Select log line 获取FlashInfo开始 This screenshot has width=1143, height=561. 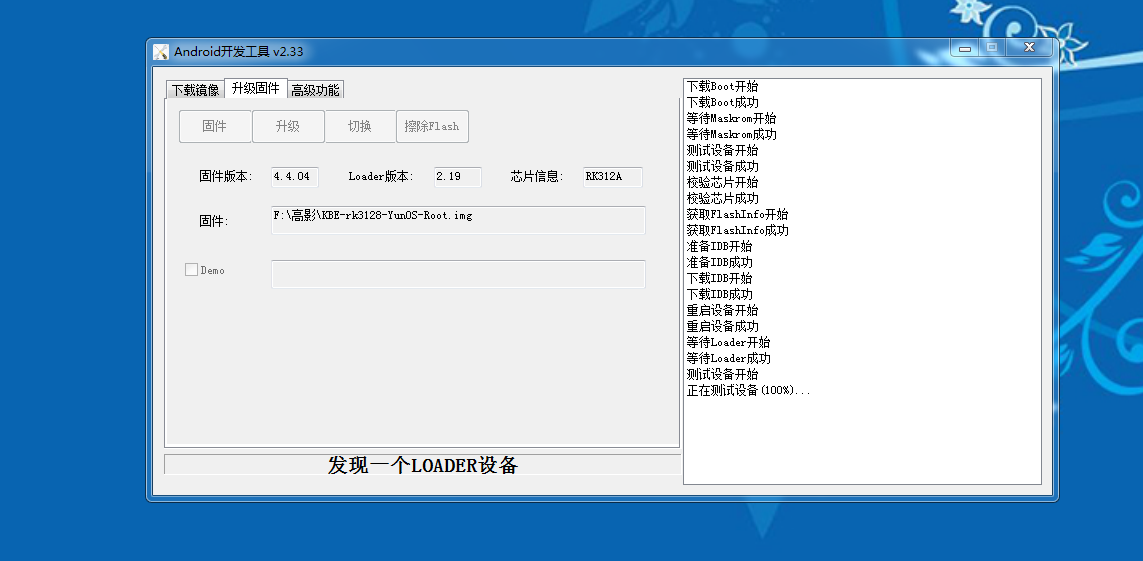coord(737,214)
